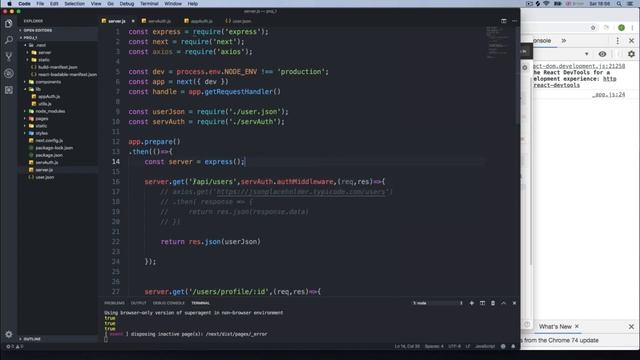Expand the components folder
Screen dimensions: 640x360
click(x=48, y=82)
